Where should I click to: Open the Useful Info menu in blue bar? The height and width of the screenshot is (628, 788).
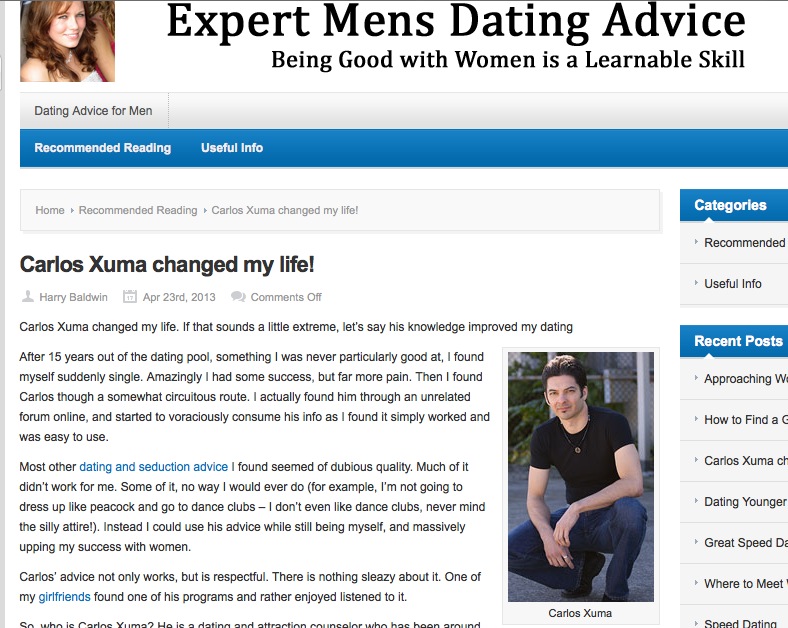click(x=232, y=148)
